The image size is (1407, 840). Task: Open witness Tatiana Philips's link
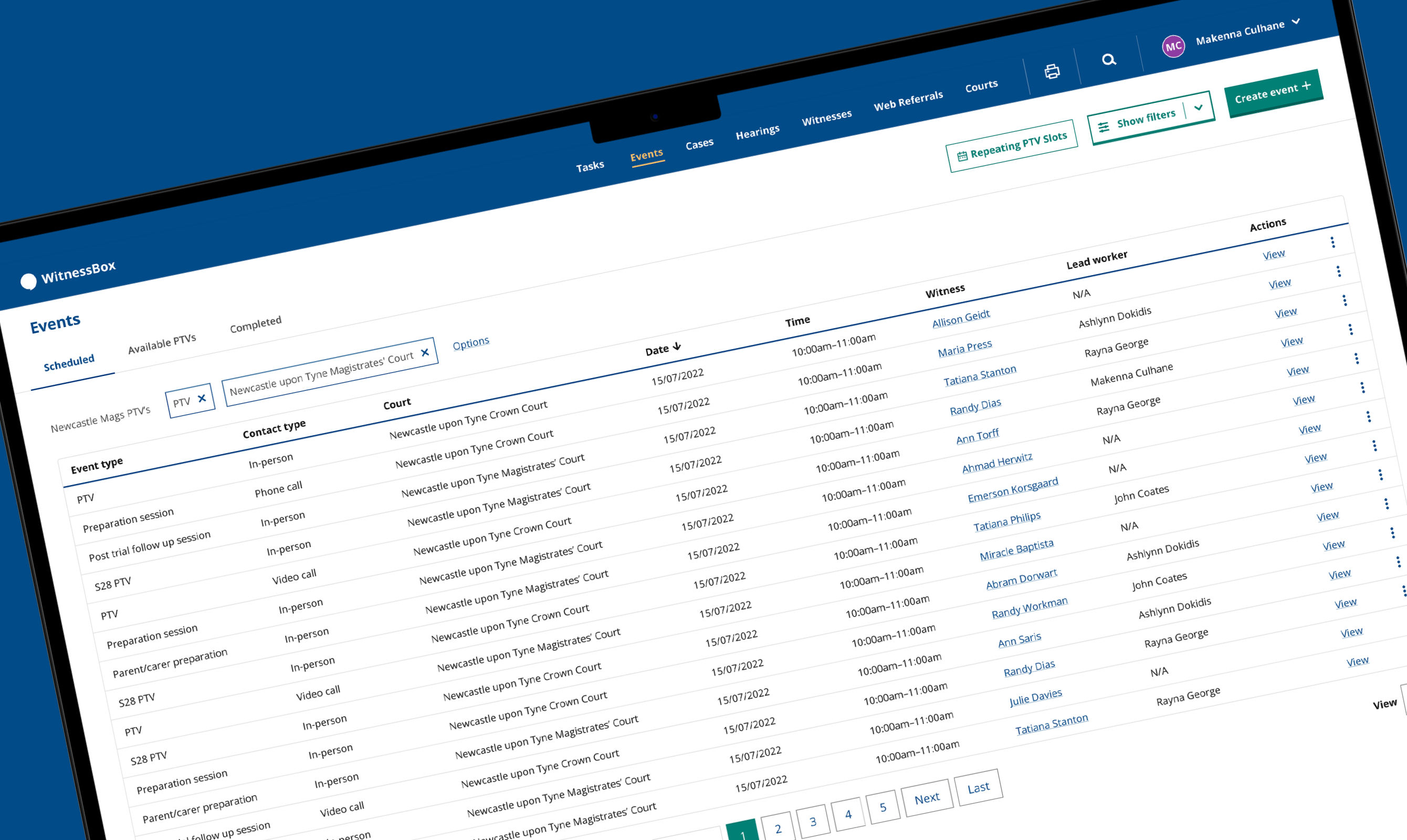pos(1006,521)
